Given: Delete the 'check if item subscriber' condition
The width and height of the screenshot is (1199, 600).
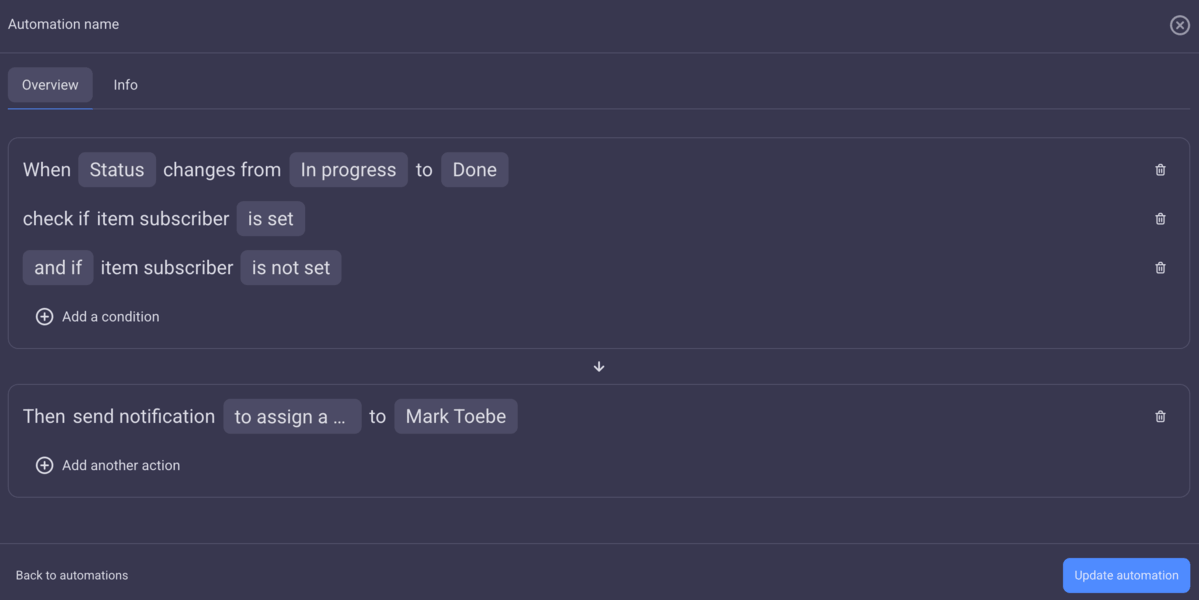Looking at the screenshot, I should click(x=1160, y=218).
